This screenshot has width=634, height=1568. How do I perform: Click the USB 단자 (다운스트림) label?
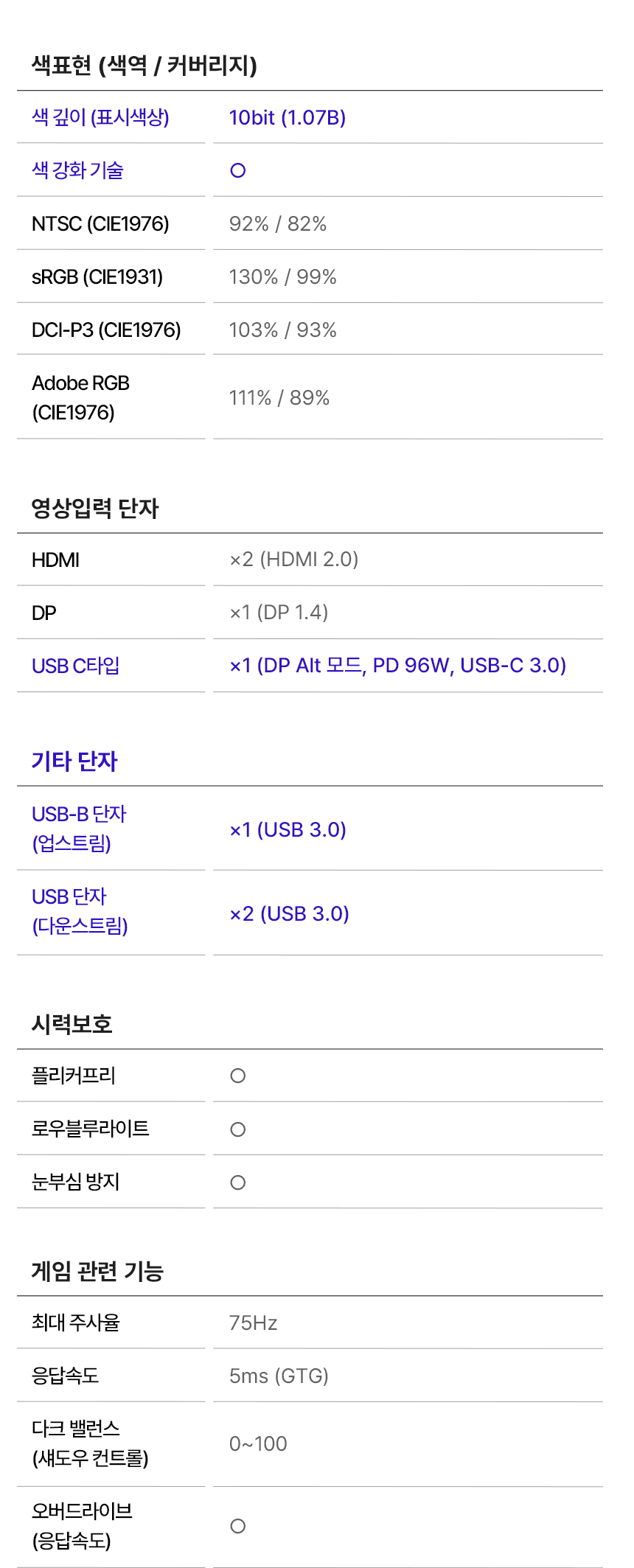coord(80,911)
